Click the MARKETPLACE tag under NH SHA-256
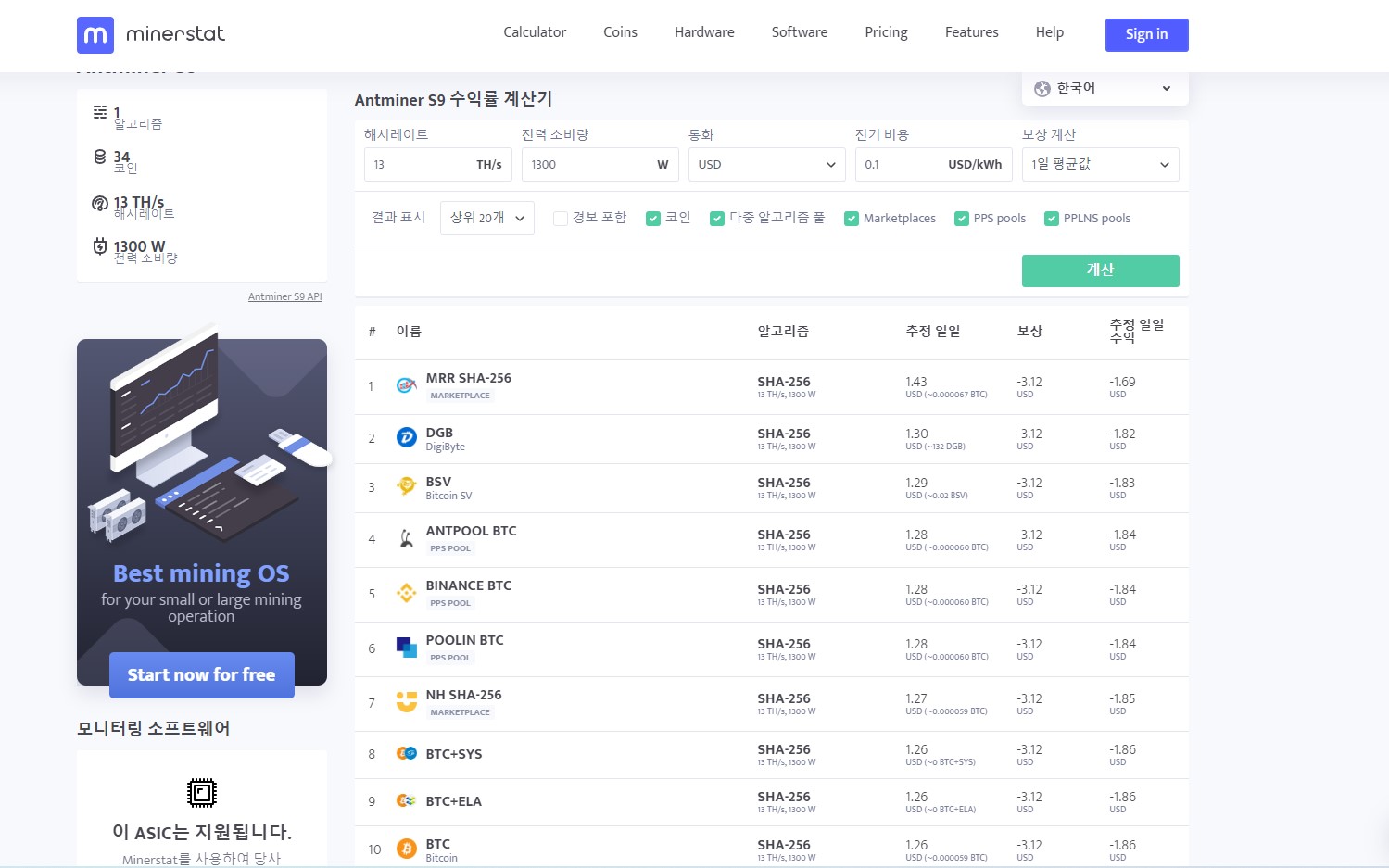Screen dimensions: 1389x868 pos(460,712)
